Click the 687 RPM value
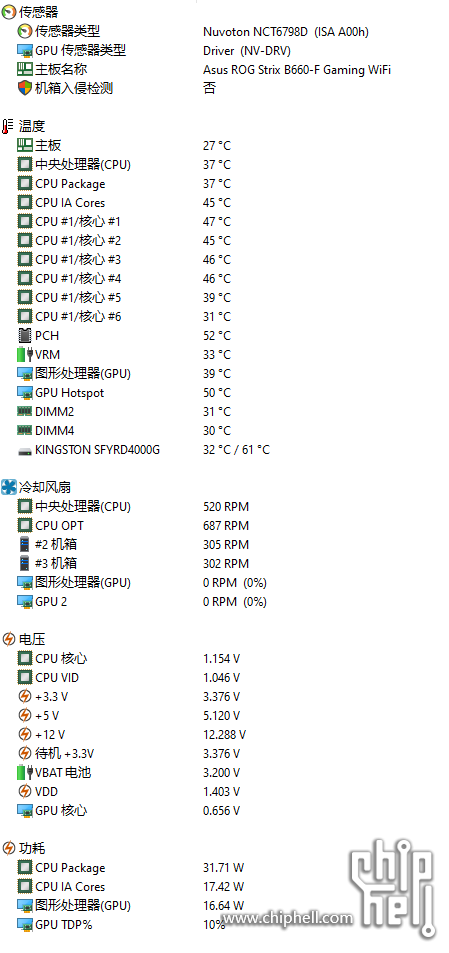The height and width of the screenshot is (953, 449). tap(225, 526)
